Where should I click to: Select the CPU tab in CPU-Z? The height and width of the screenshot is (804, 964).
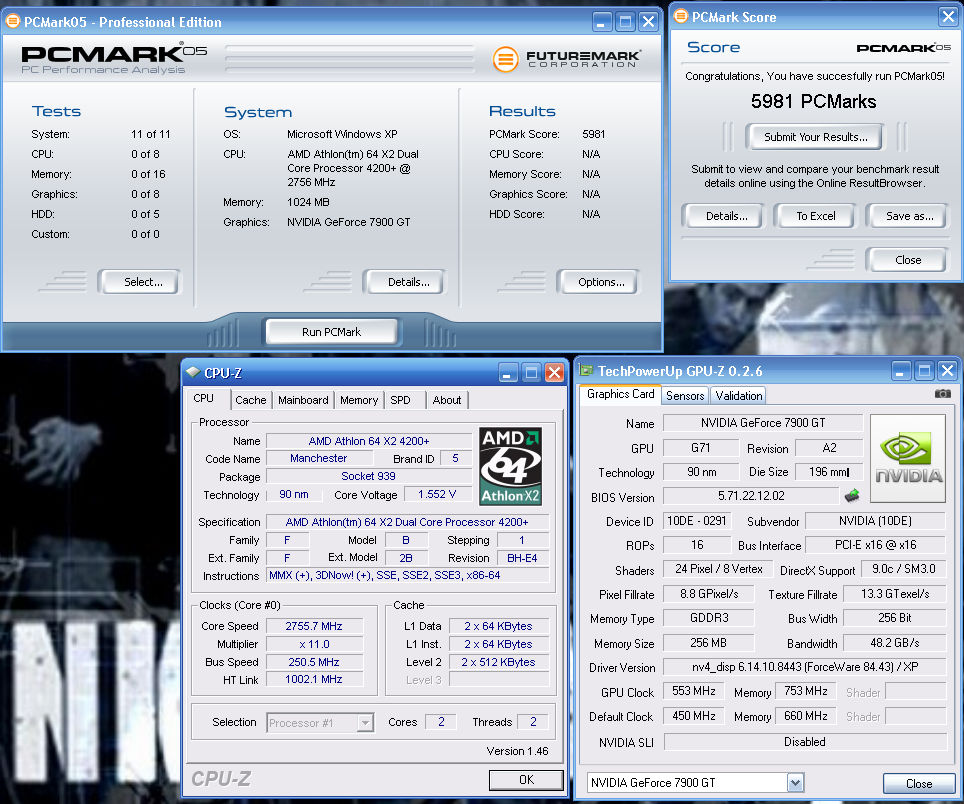point(203,398)
